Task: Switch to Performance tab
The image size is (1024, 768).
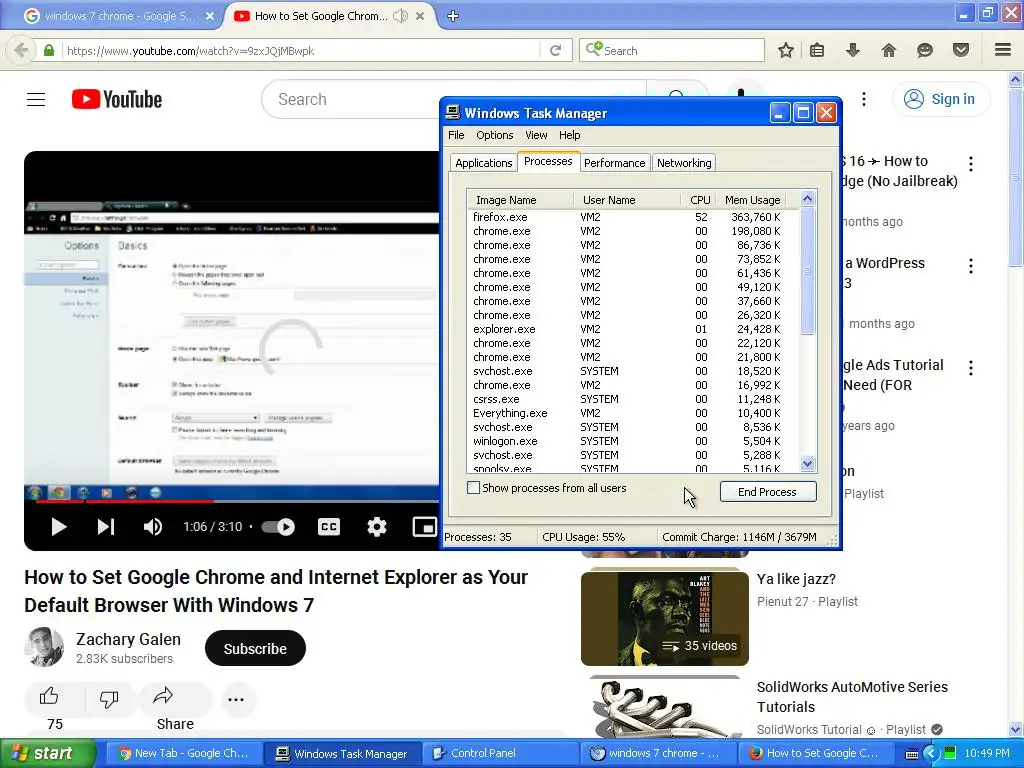Action: tap(615, 163)
